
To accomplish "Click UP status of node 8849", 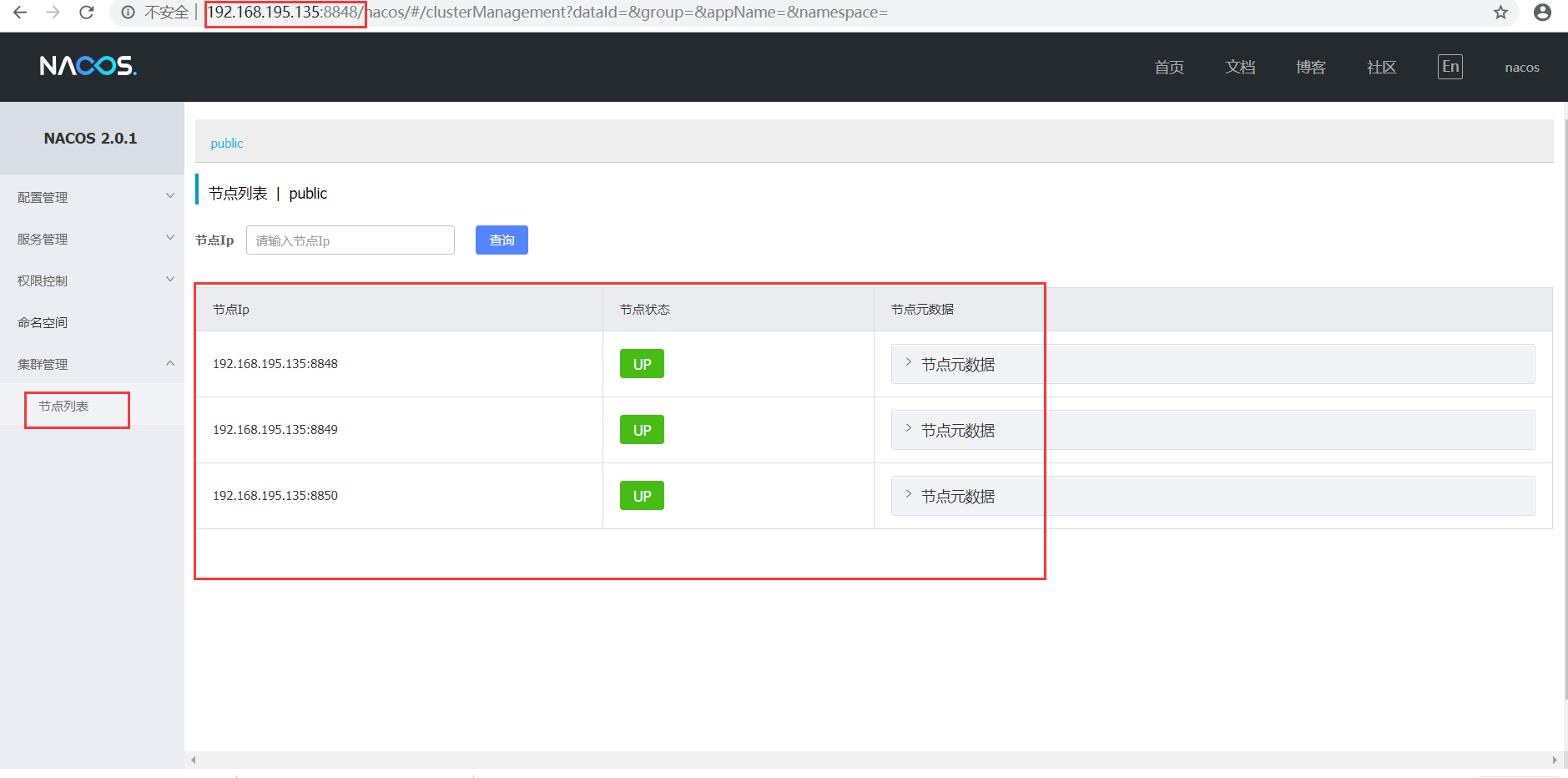I will [x=642, y=430].
